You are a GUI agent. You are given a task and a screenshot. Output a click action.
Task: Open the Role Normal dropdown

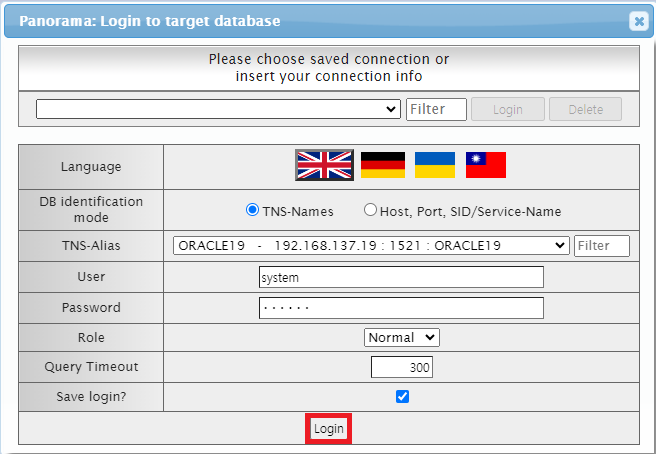pos(402,337)
